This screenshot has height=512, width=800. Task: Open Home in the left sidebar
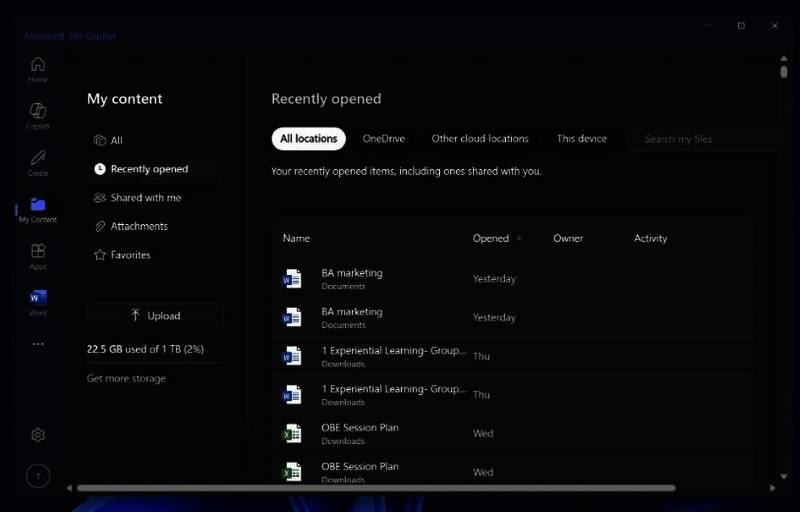(37, 68)
